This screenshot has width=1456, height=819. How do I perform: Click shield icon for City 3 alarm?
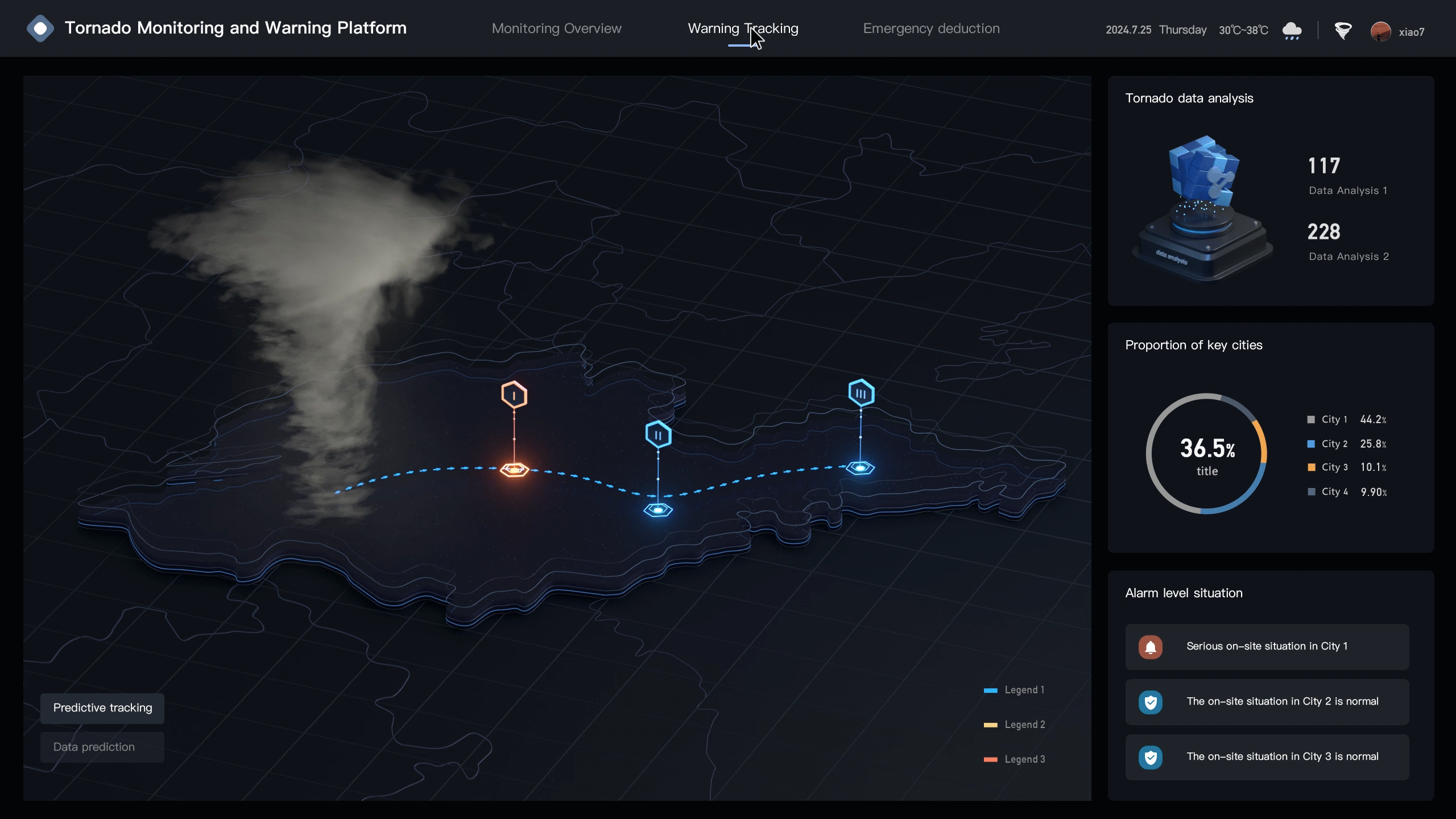click(x=1151, y=758)
